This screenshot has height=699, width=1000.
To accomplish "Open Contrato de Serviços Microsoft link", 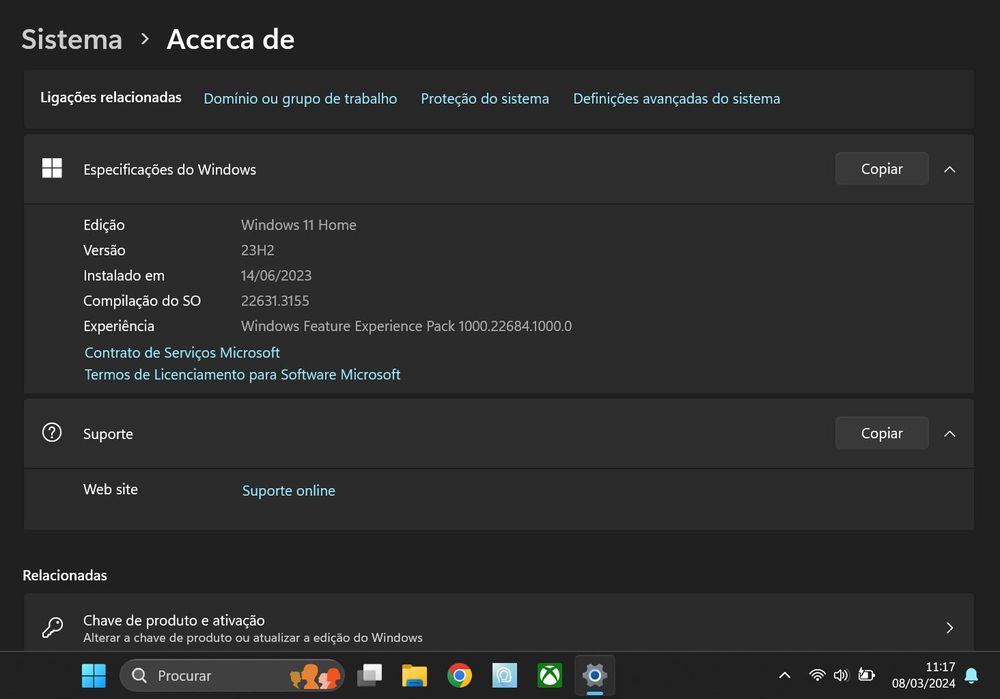I will pyautogui.click(x=182, y=353).
